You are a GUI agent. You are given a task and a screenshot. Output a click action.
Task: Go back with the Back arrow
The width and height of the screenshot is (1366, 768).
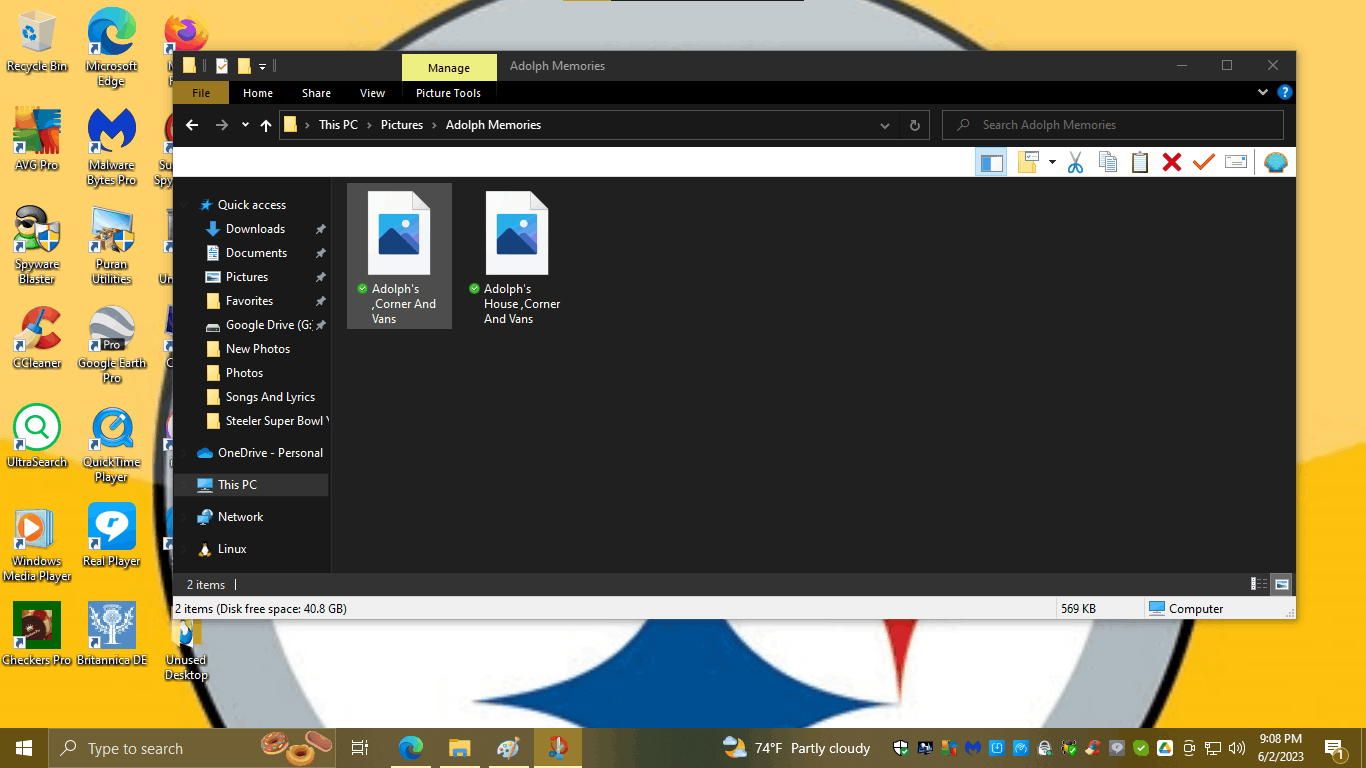click(x=192, y=125)
